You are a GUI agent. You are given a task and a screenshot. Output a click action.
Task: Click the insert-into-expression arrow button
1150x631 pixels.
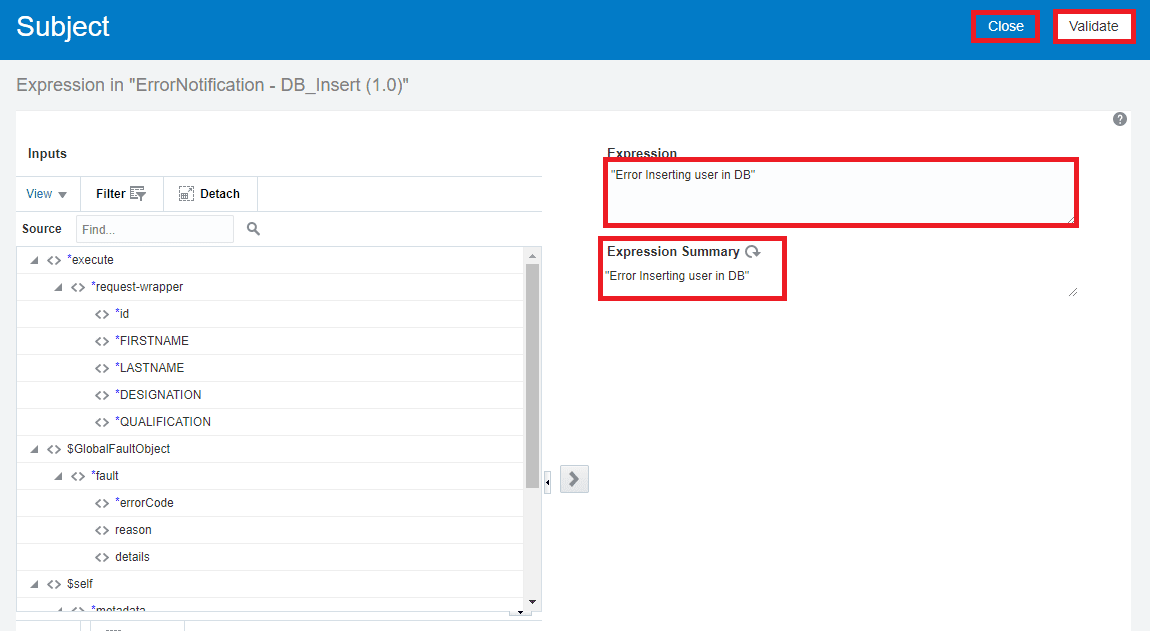pyautogui.click(x=574, y=479)
